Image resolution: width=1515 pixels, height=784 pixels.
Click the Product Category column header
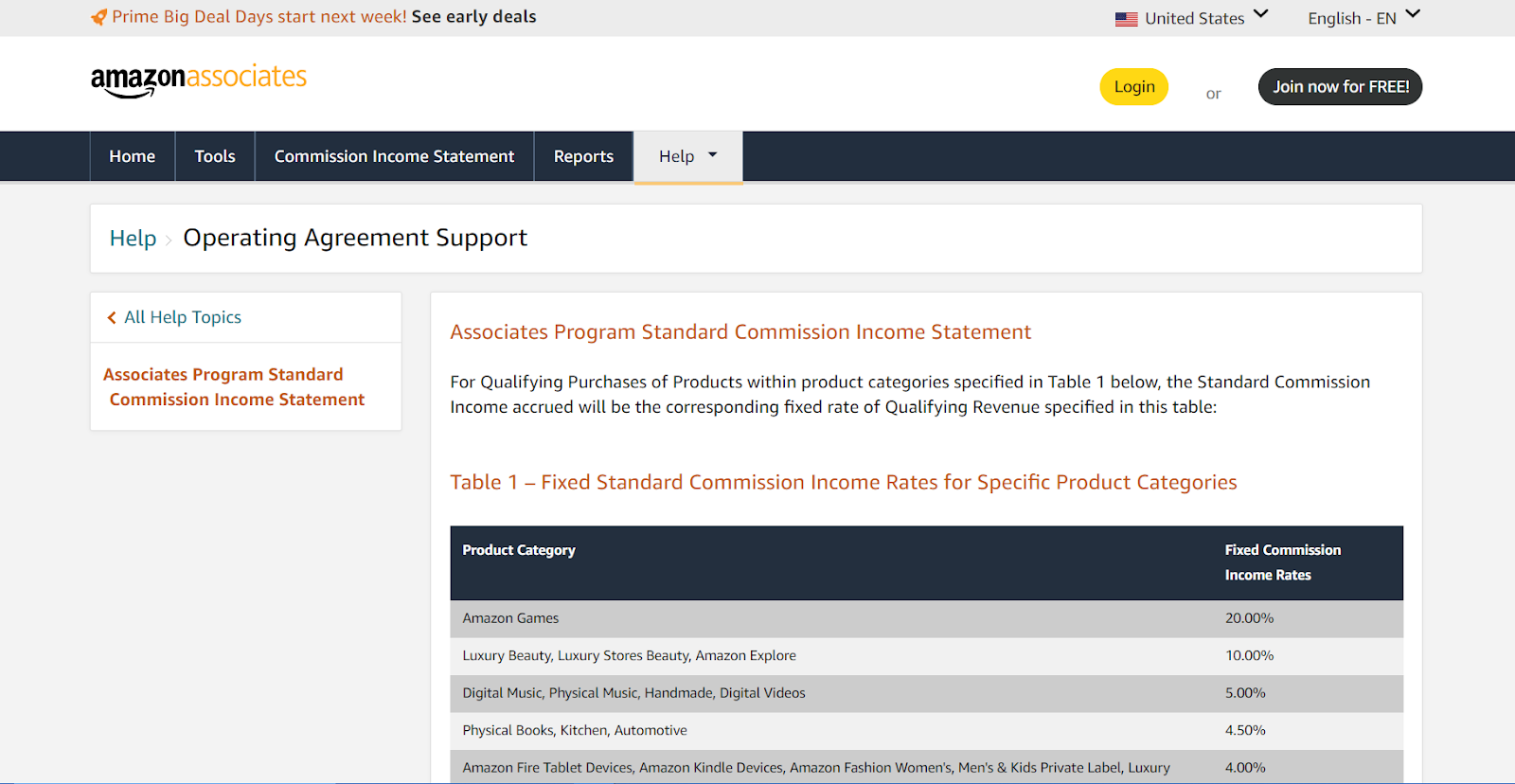tap(519, 550)
